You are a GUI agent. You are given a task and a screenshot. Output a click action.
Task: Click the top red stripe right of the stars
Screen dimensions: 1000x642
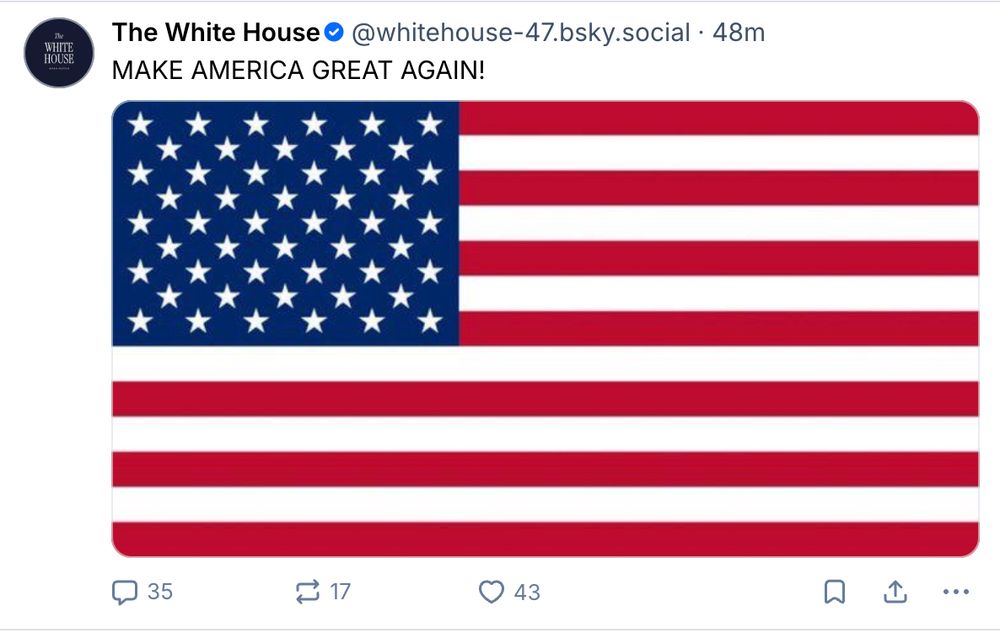(718, 117)
